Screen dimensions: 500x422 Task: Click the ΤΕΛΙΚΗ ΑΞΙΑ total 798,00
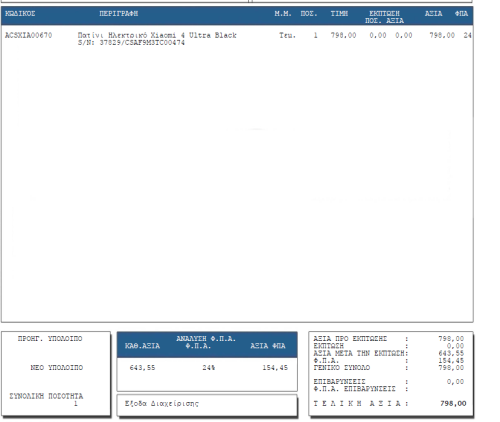453,404
